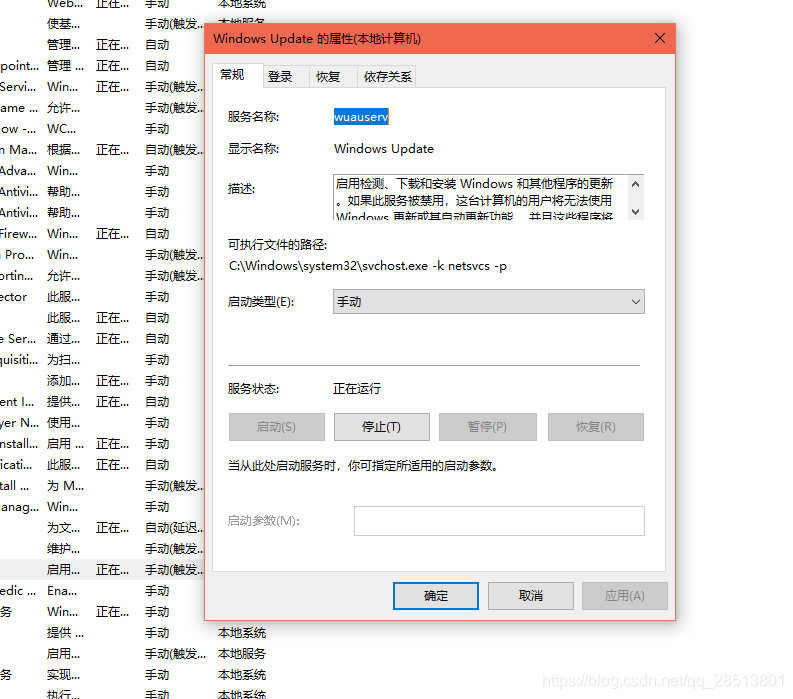
Task: Select the services row '为 M...'
Action: [102, 486]
